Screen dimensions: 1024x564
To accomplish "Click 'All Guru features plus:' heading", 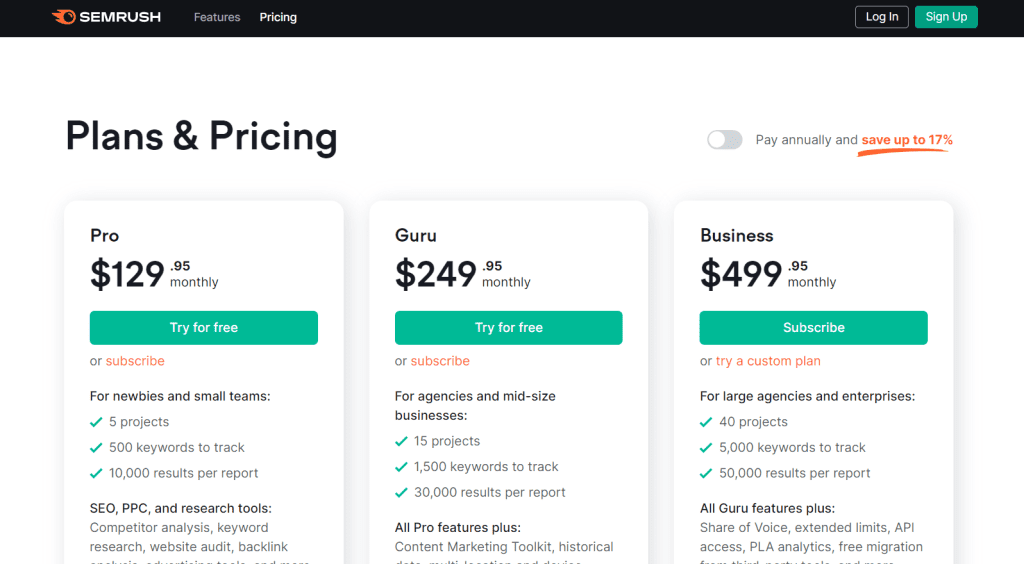I will coord(767,509).
